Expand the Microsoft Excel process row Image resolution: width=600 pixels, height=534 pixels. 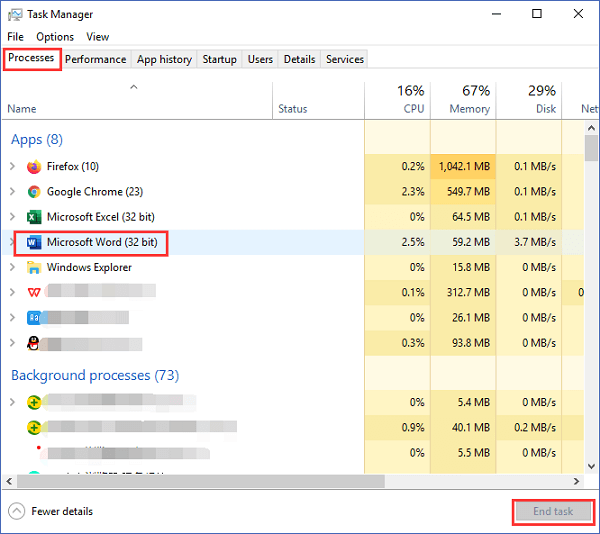[x=12, y=217]
